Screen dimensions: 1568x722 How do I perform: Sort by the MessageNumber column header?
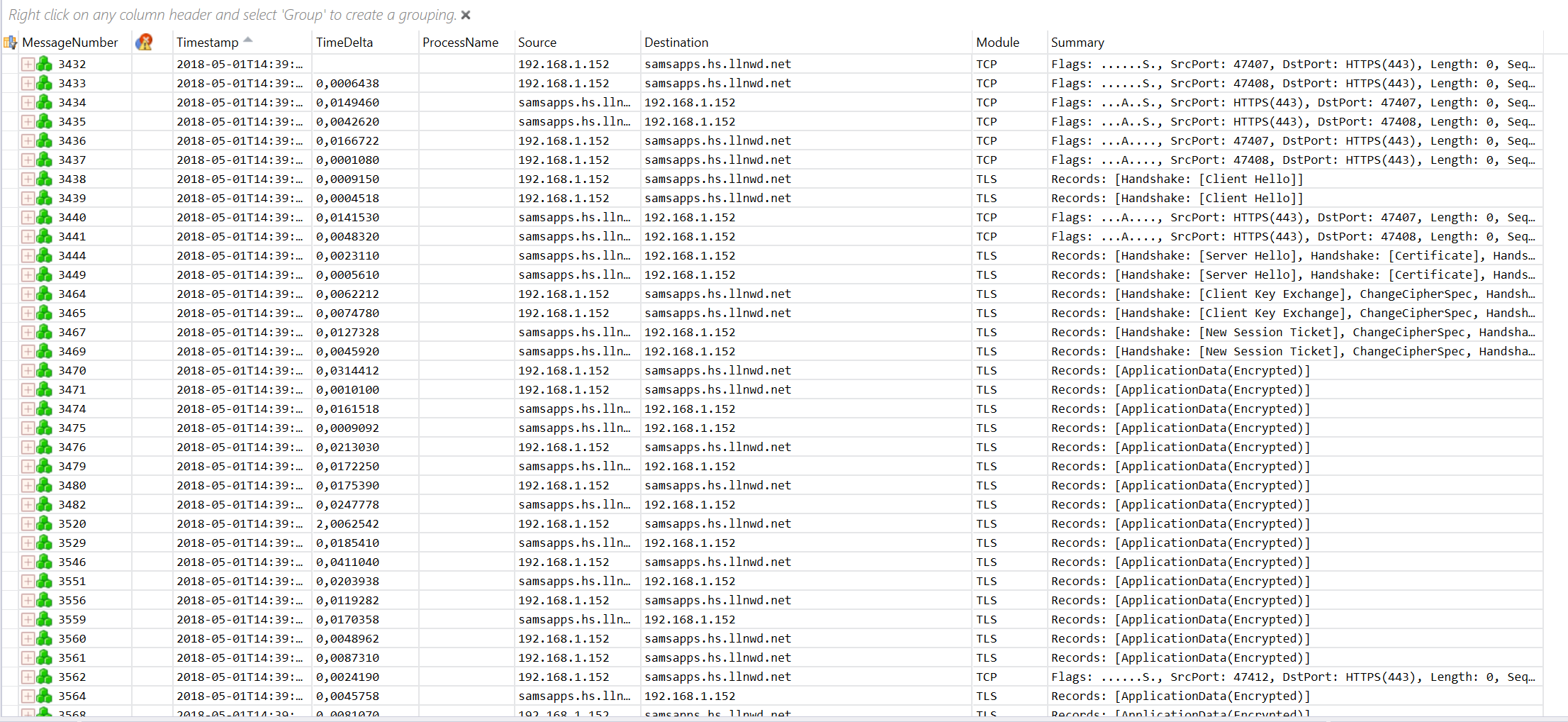point(70,43)
